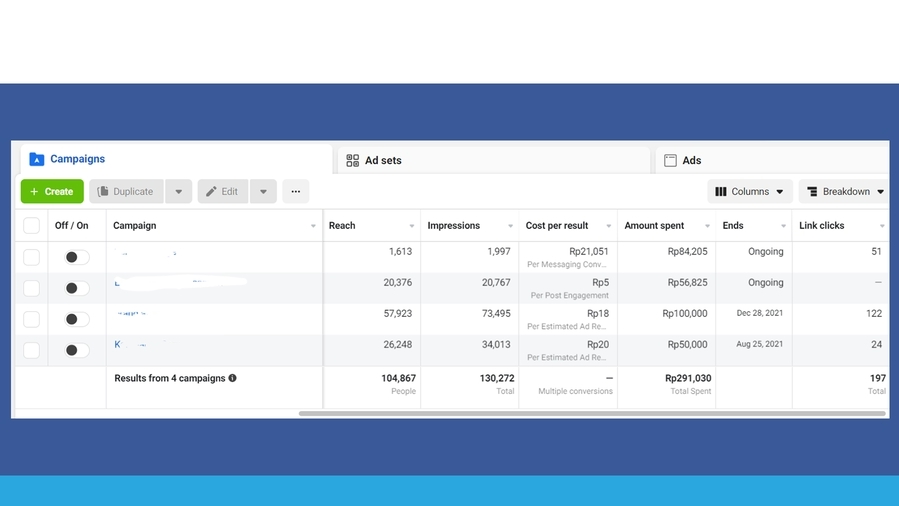Screen dimensions: 899x506
Task: Sort by the Reach column header
Action: 342,226
